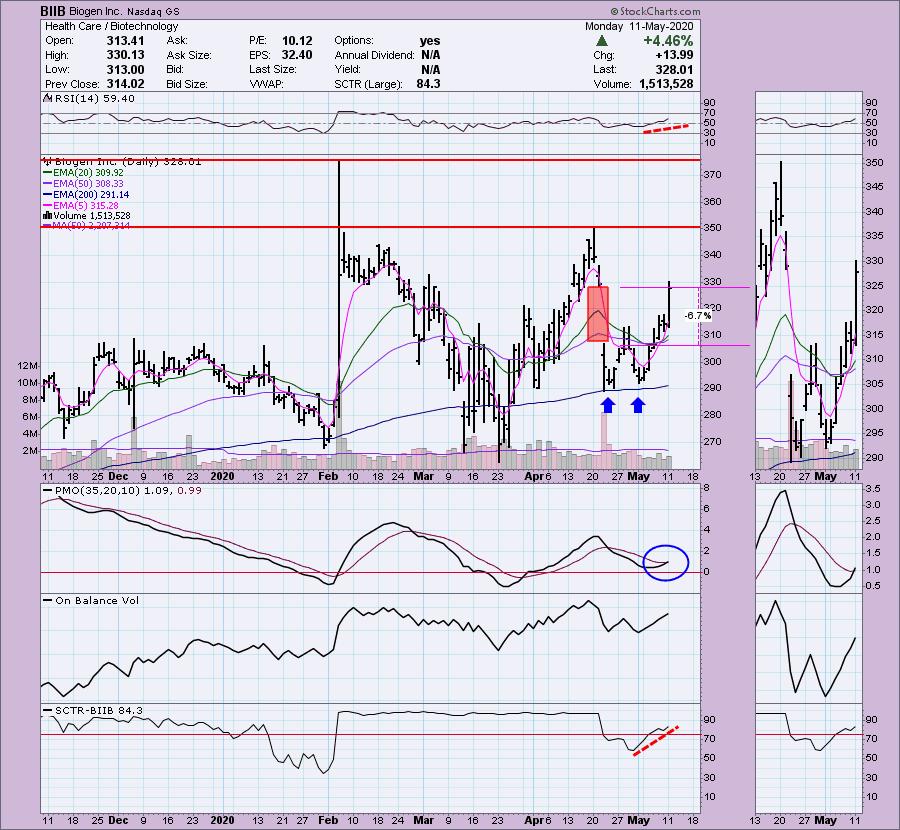Click the 3.5 axis value on PMO zoom panel
Screen dimensions: 900x830
pyautogui.click(x=872, y=489)
